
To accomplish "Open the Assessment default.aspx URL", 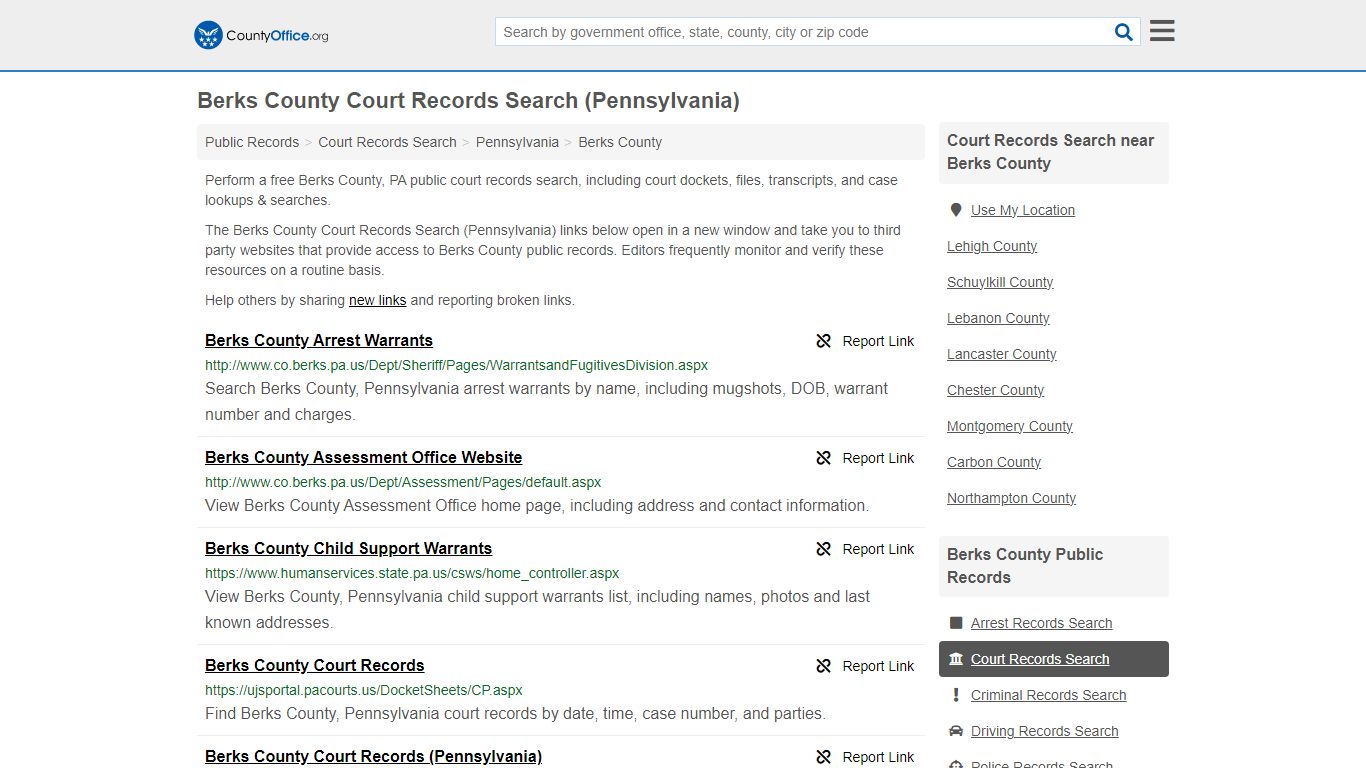I will 403,482.
